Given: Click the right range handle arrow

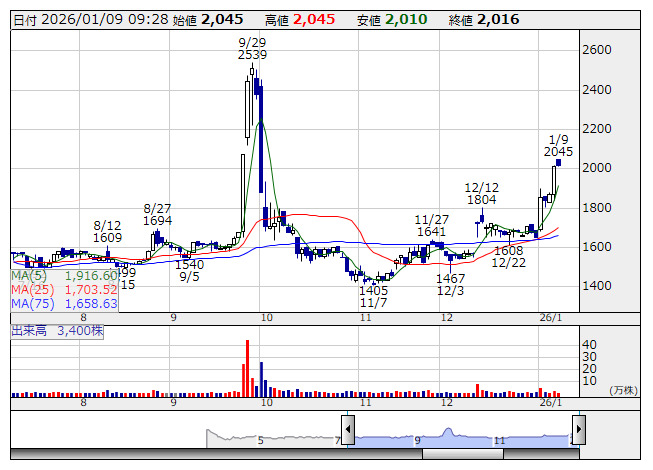Looking at the screenshot, I should tap(579, 429).
